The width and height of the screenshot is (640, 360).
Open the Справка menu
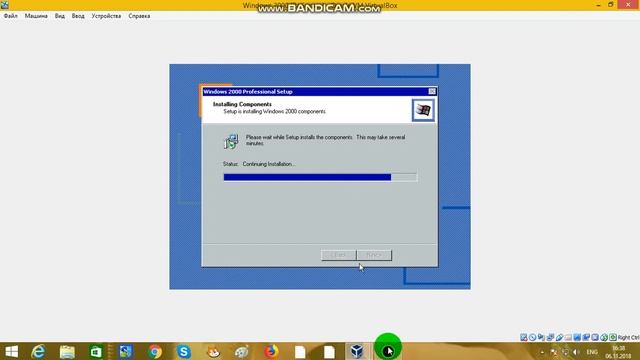coord(139,16)
